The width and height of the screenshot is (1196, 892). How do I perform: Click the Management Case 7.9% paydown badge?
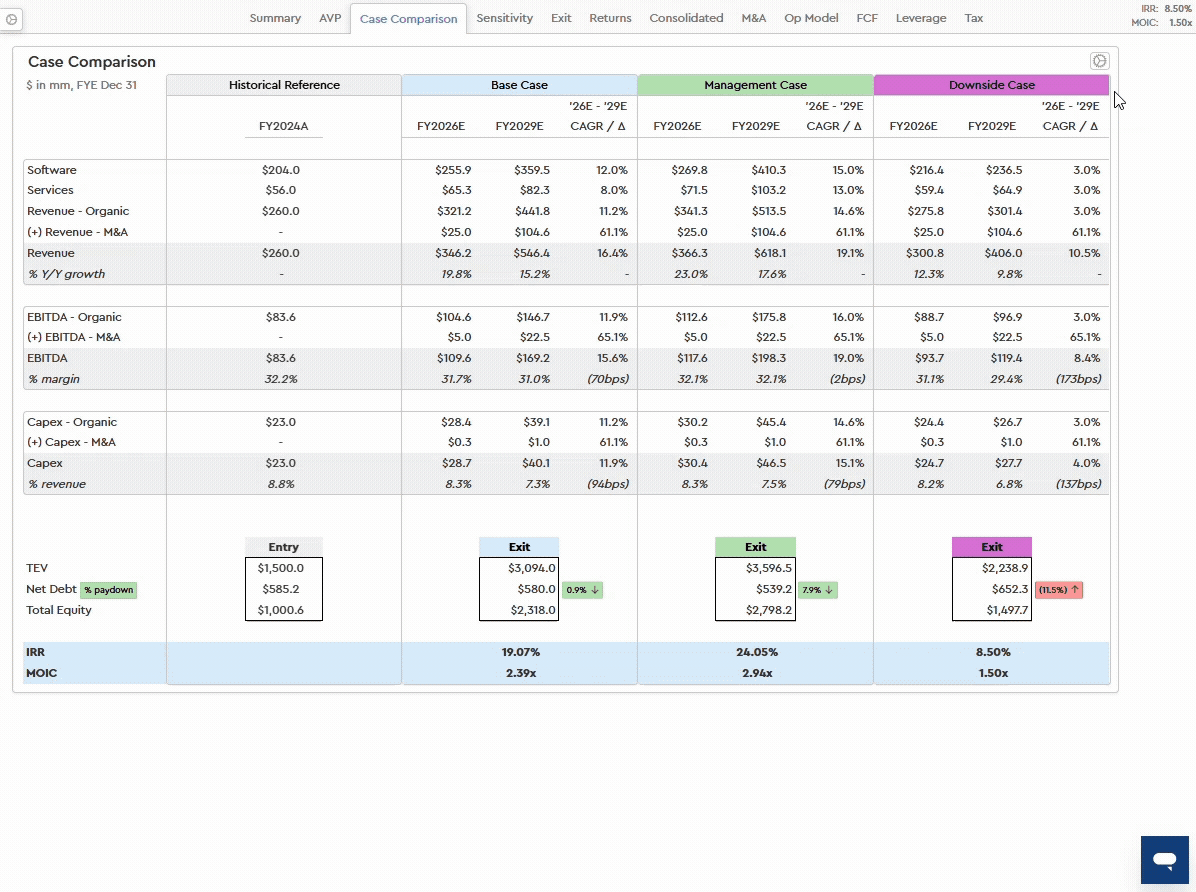tap(818, 590)
